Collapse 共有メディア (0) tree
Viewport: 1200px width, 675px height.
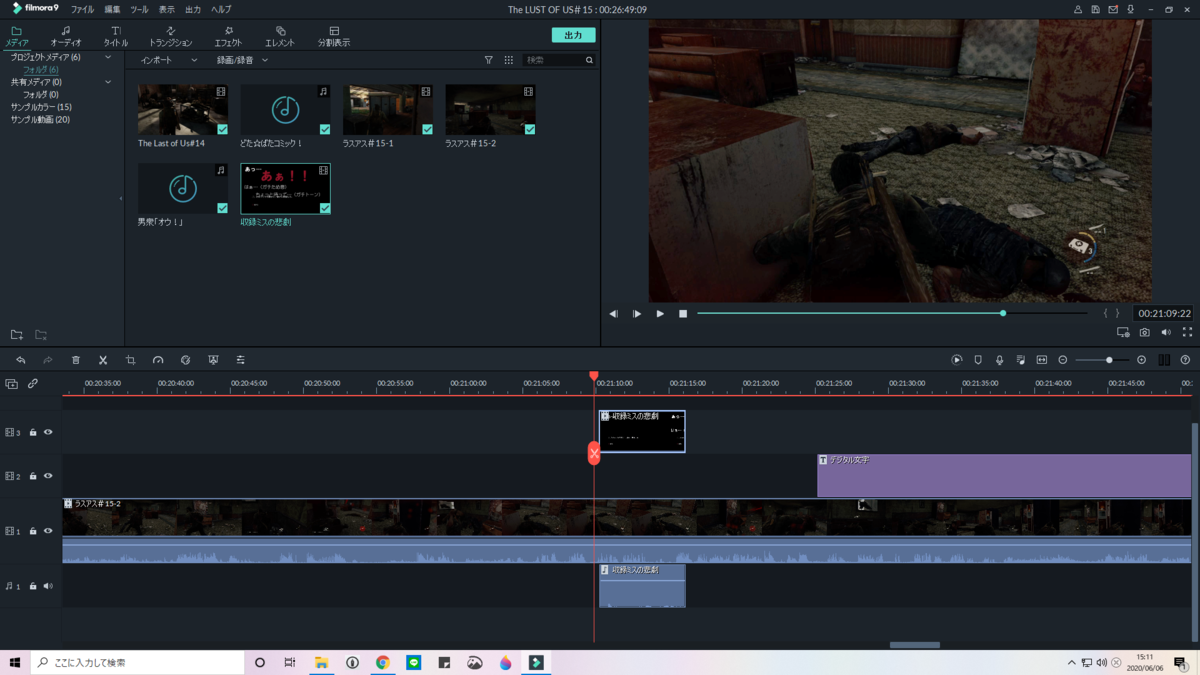pos(108,82)
